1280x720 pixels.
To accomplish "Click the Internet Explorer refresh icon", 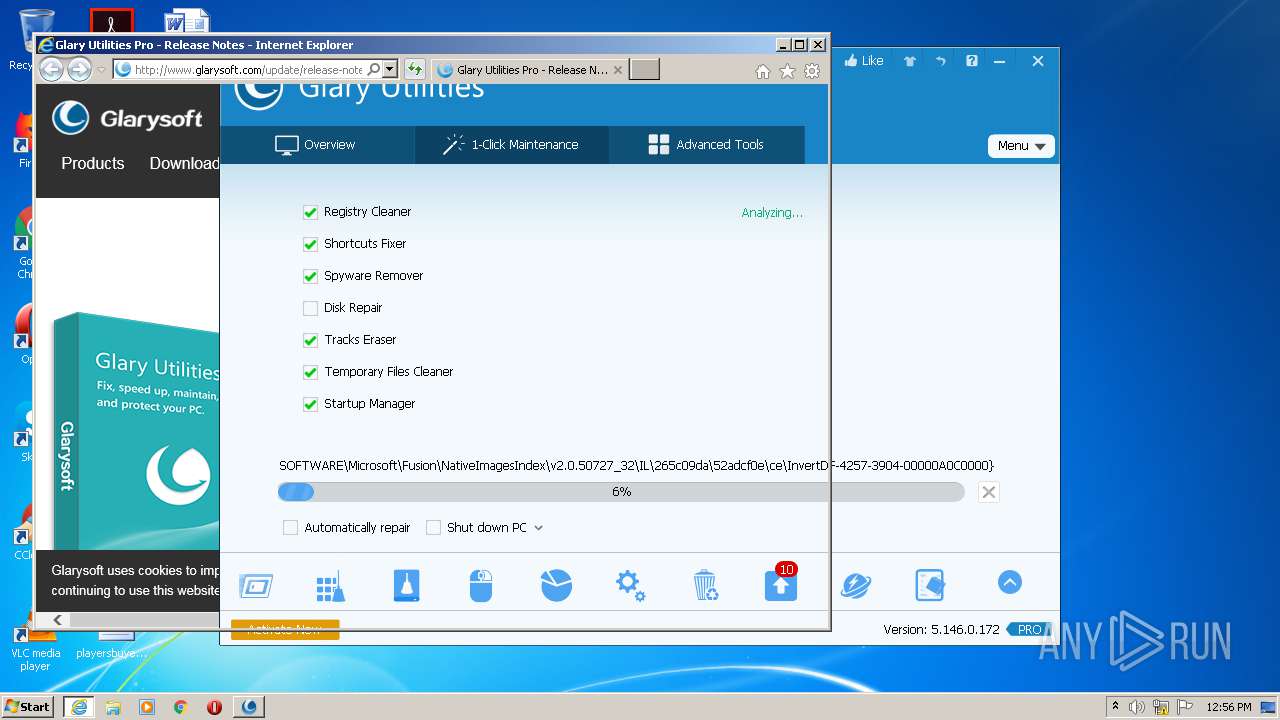I will coord(415,69).
